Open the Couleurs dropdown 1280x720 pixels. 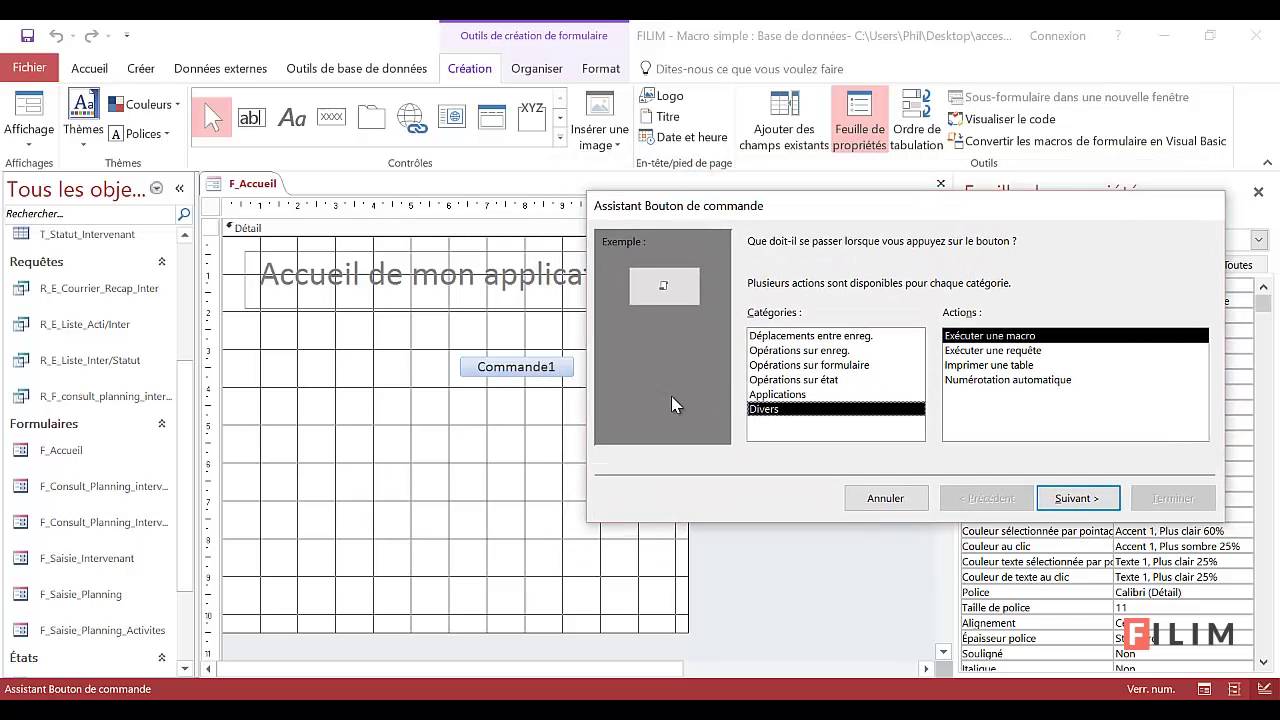(144, 104)
